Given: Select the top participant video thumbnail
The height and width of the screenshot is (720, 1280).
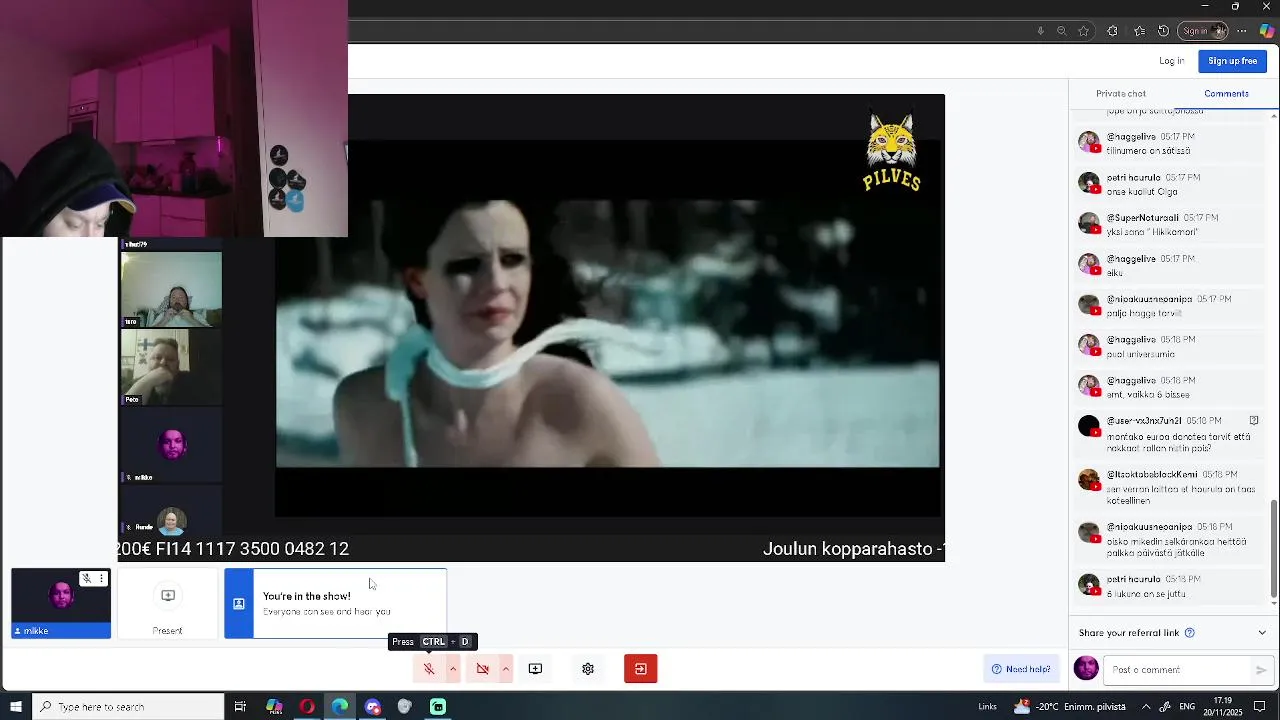Looking at the screenshot, I should (x=171, y=289).
